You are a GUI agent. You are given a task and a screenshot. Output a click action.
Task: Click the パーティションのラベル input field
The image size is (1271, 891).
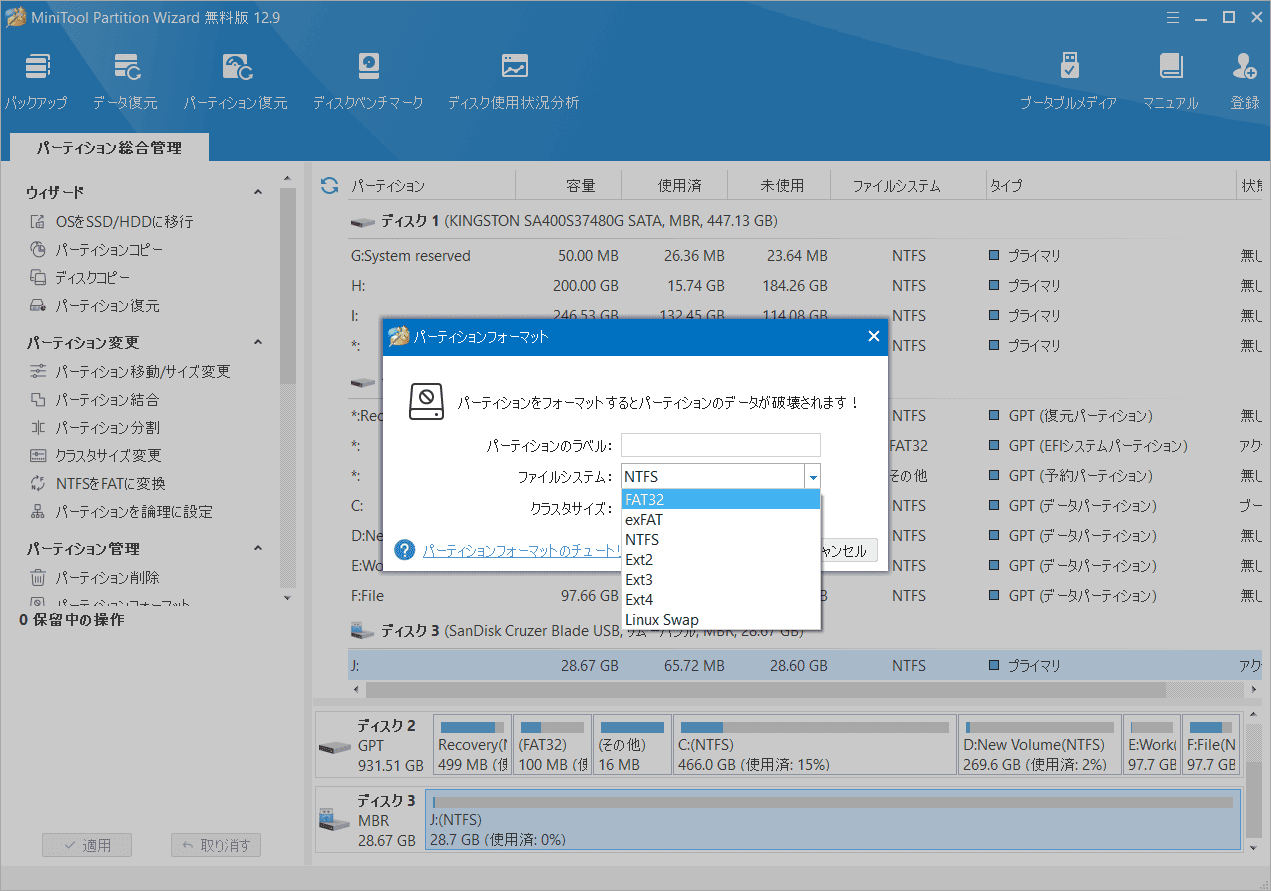click(721, 445)
